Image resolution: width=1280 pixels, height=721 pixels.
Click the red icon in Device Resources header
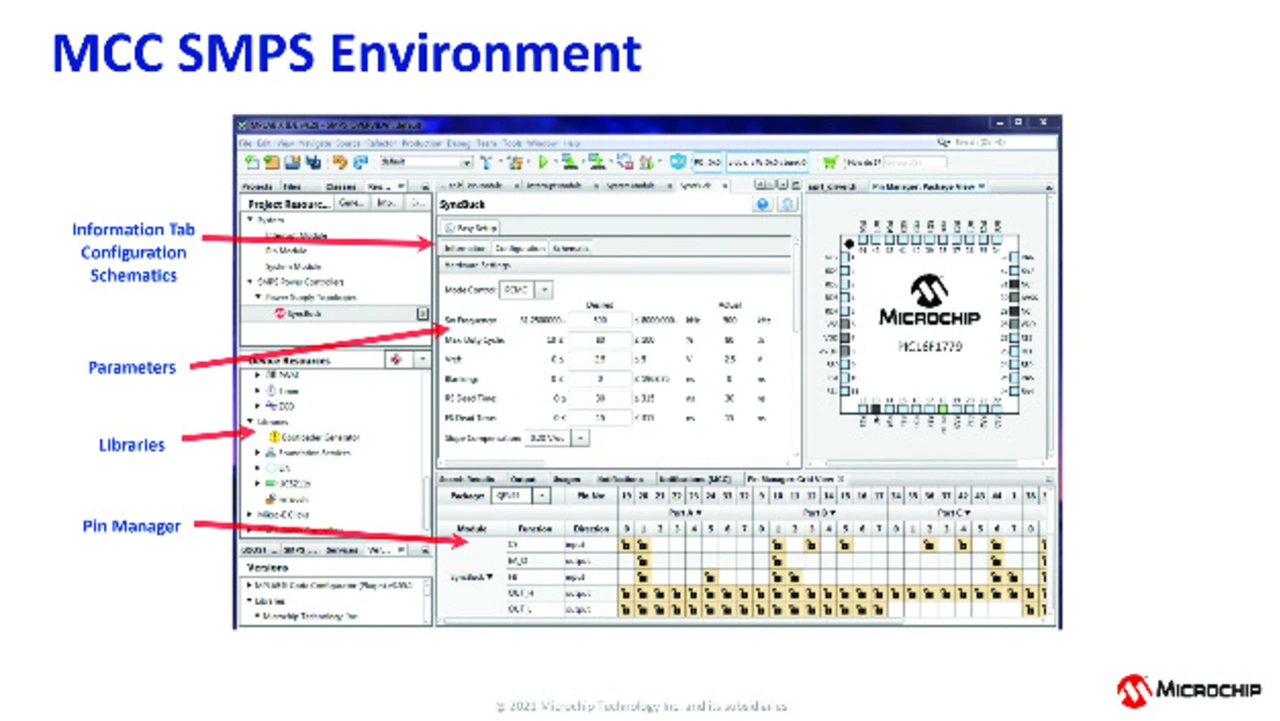pyautogui.click(x=397, y=360)
